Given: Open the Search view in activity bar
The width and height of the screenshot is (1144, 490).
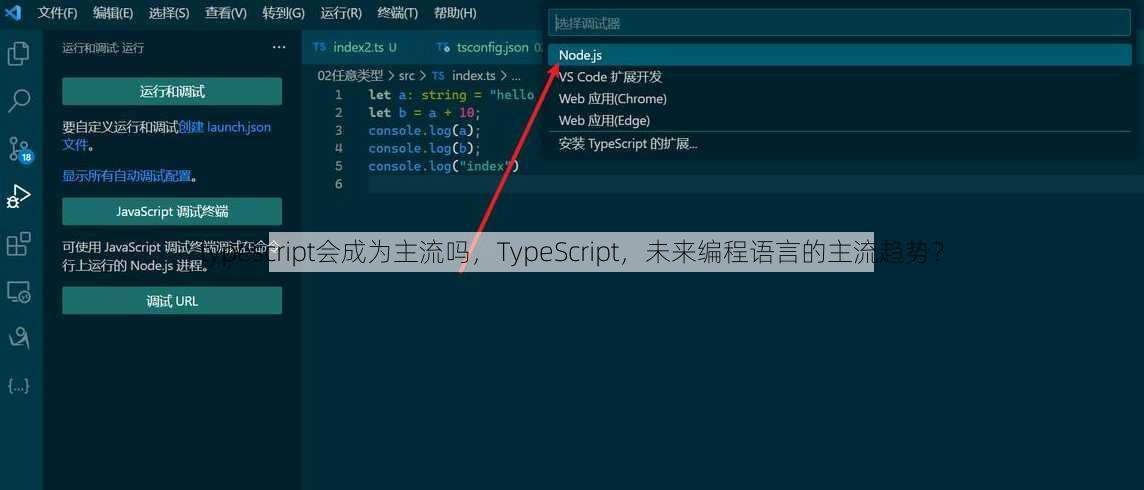Looking at the screenshot, I should pyautogui.click(x=18, y=101).
